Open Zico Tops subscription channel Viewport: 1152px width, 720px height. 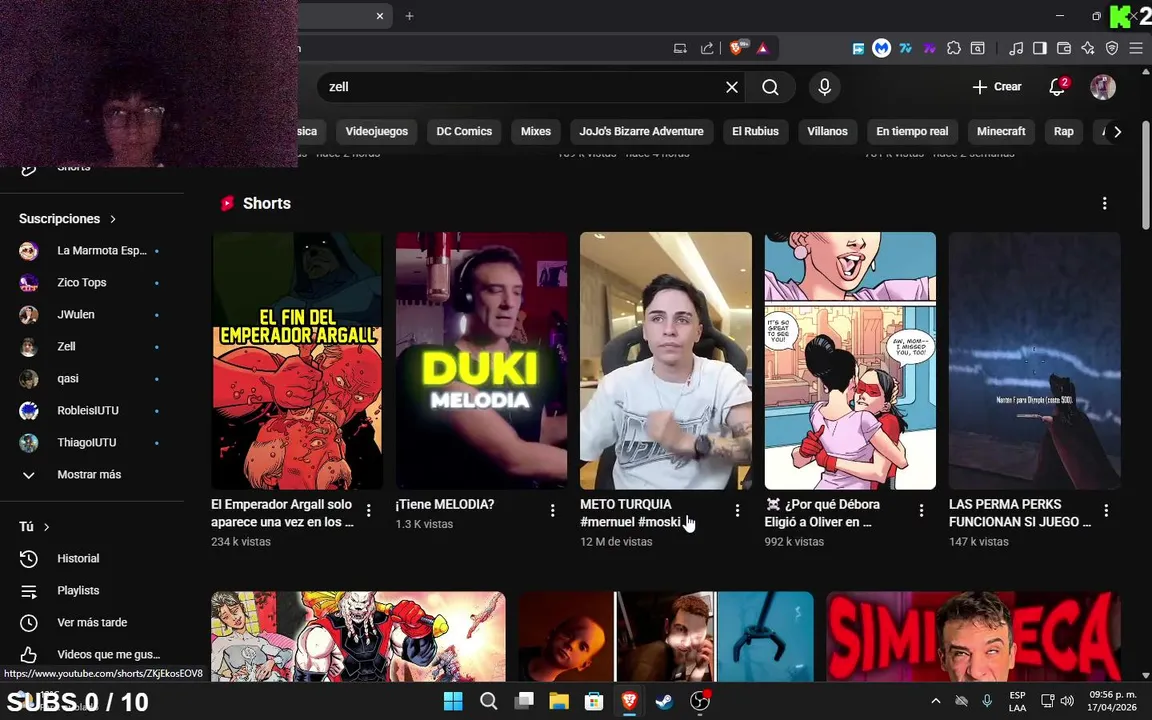tap(92, 283)
